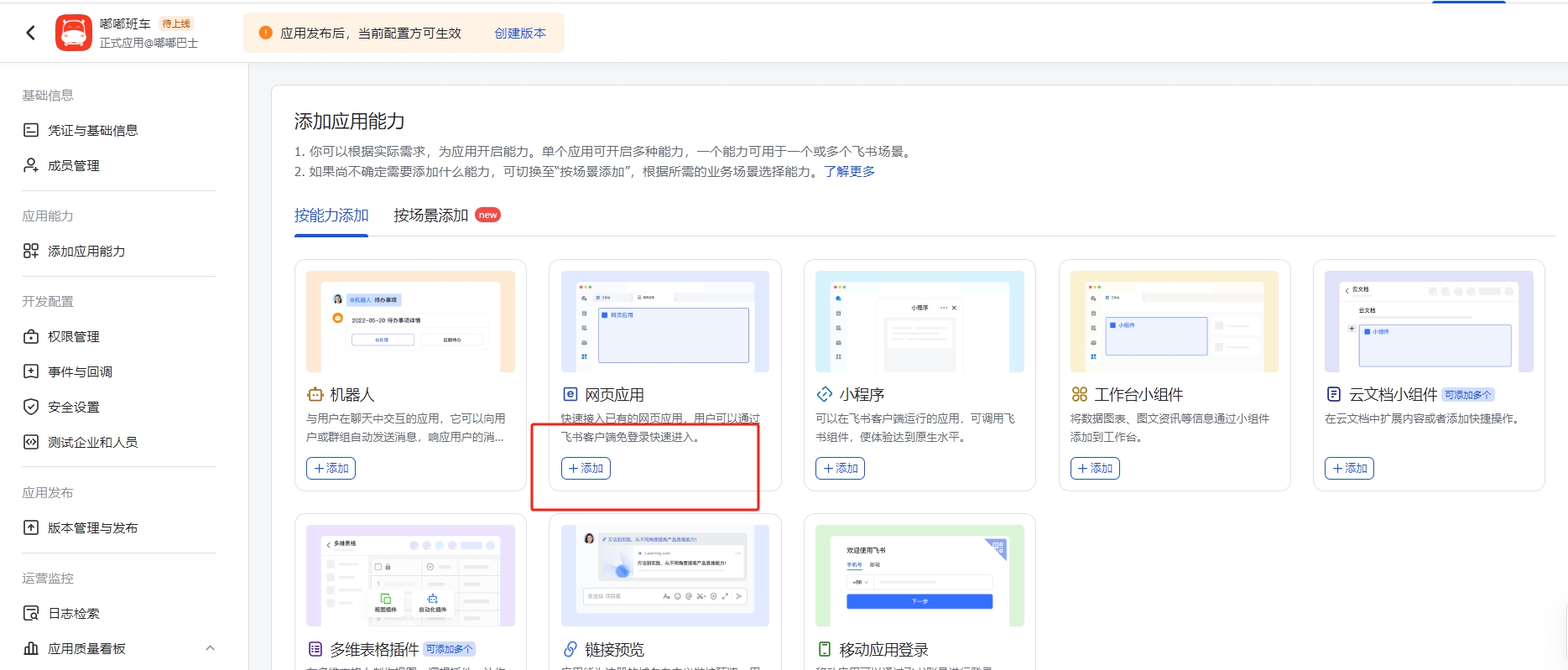1568x670 pixels.
Task: Add the 小程序 capability
Action: (840, 468)
